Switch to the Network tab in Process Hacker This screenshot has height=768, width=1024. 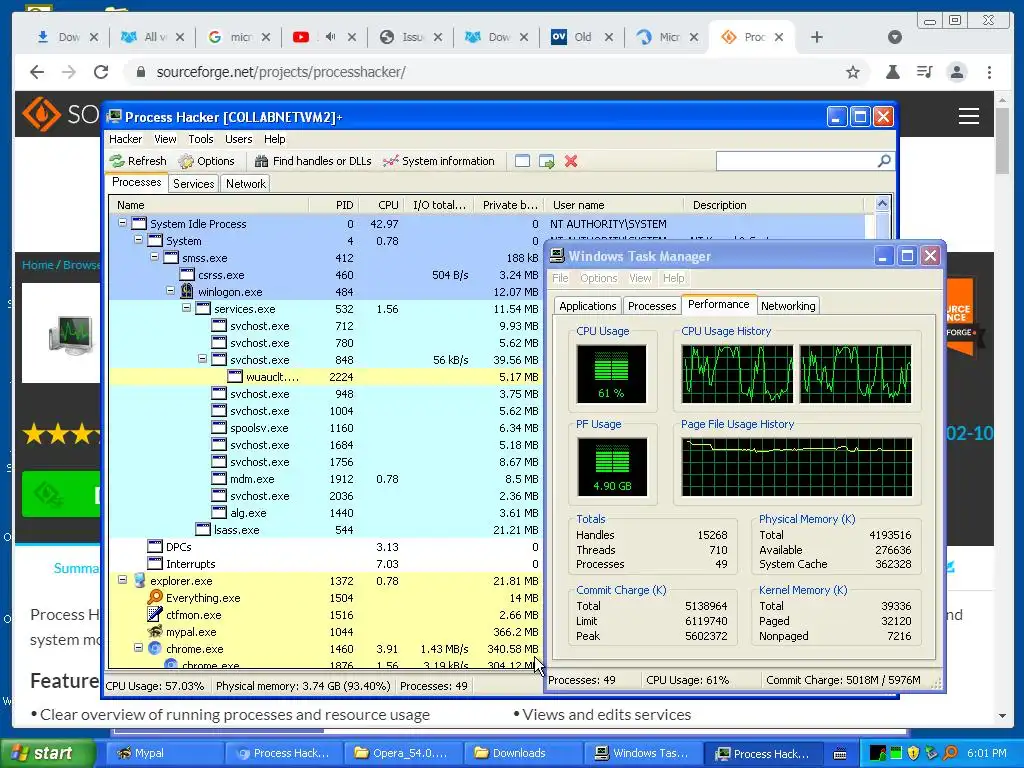pos(246,184)
